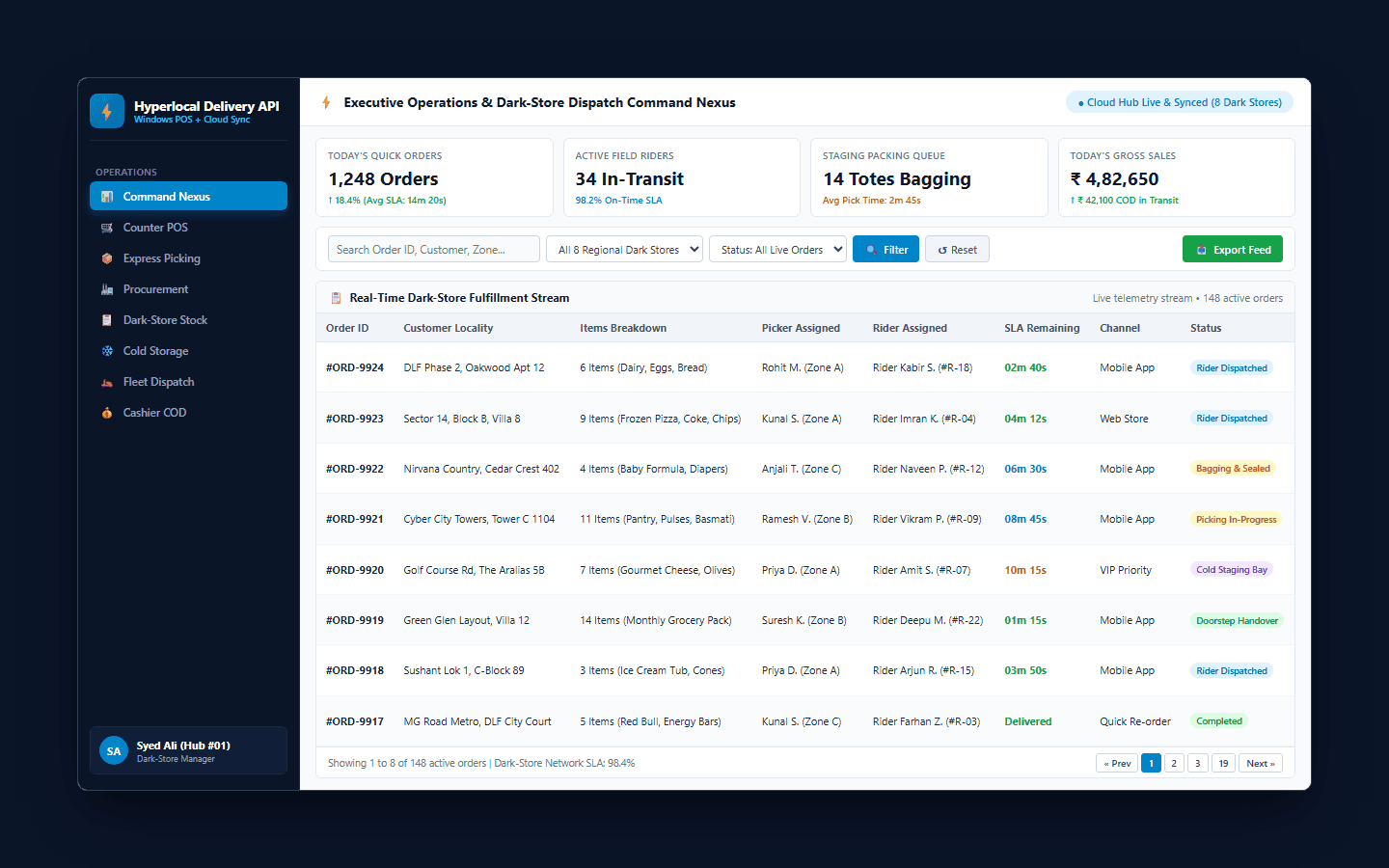
Task: Click the Completed status badge
Action: [x=1219, y=721]
